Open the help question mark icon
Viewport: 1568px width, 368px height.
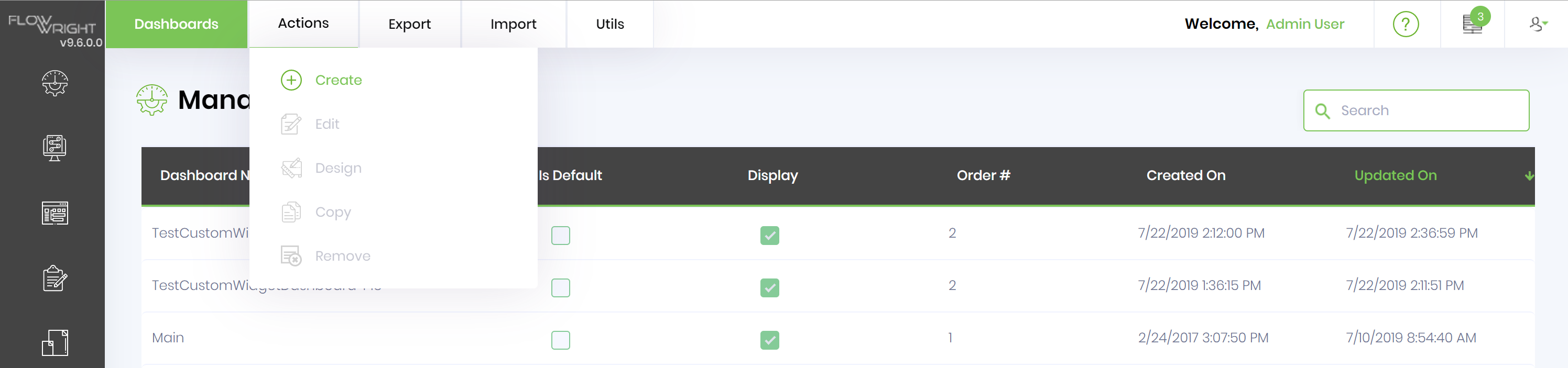pos(1406,24)
